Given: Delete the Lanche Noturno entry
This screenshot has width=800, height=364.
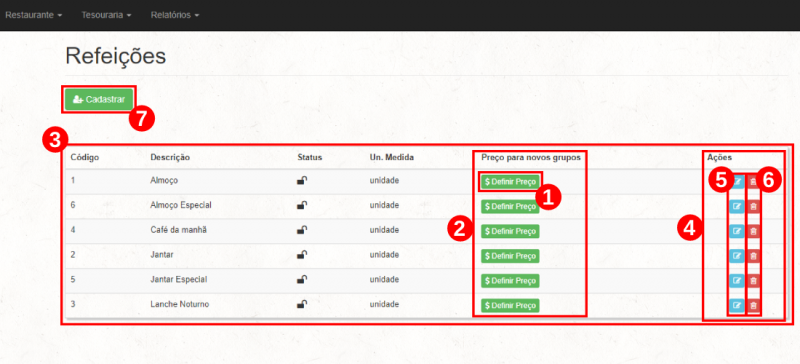Looking at the screenshot, I should pos(754,306).
